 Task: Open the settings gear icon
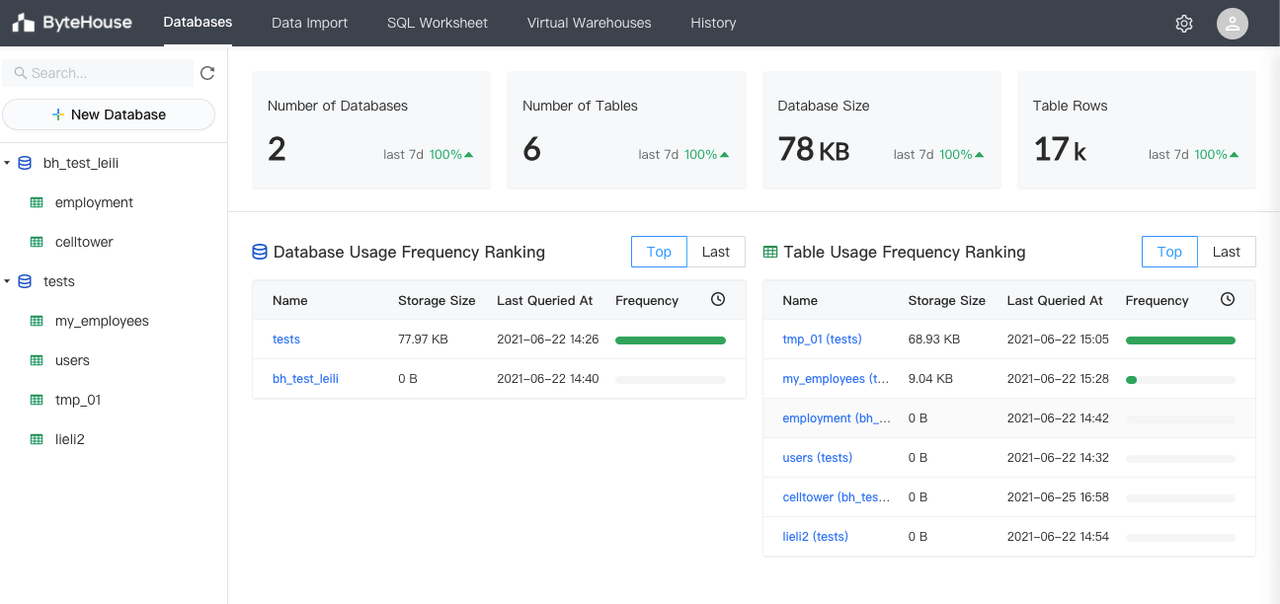(x=1184, y=23)
